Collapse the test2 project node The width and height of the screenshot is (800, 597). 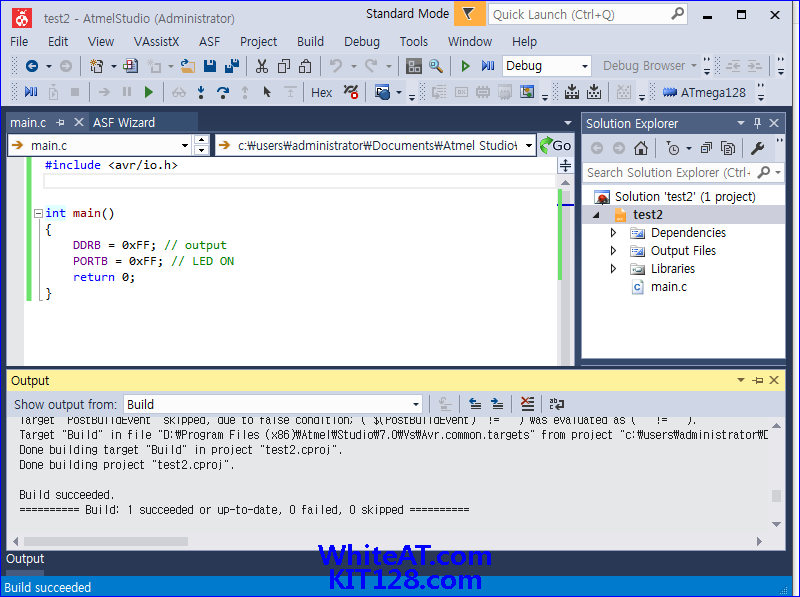pyautogui.click(x=596, y=215)
